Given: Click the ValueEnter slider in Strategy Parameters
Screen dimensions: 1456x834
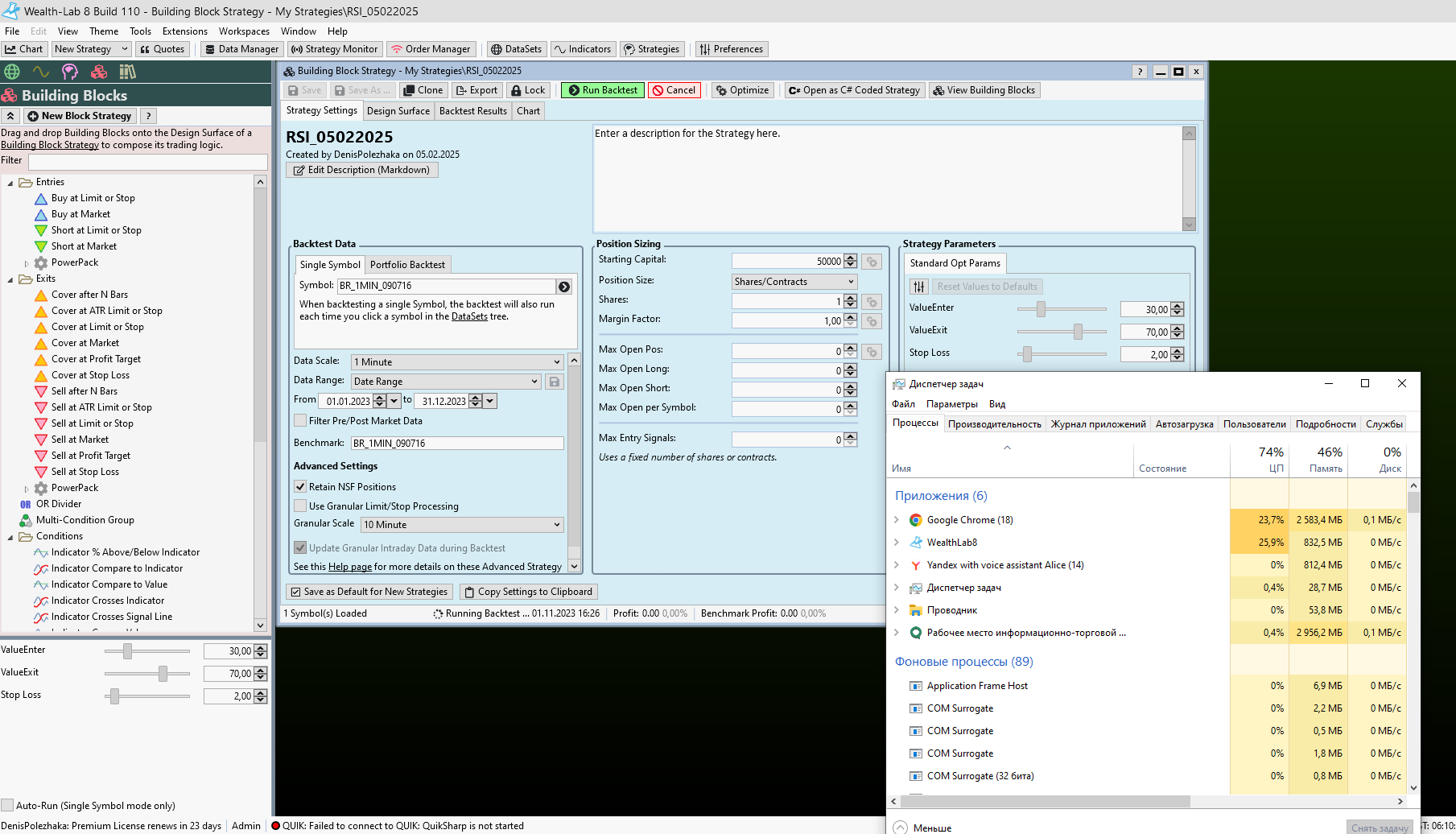Looking at the screenshot, I should tap(1062, 309).
